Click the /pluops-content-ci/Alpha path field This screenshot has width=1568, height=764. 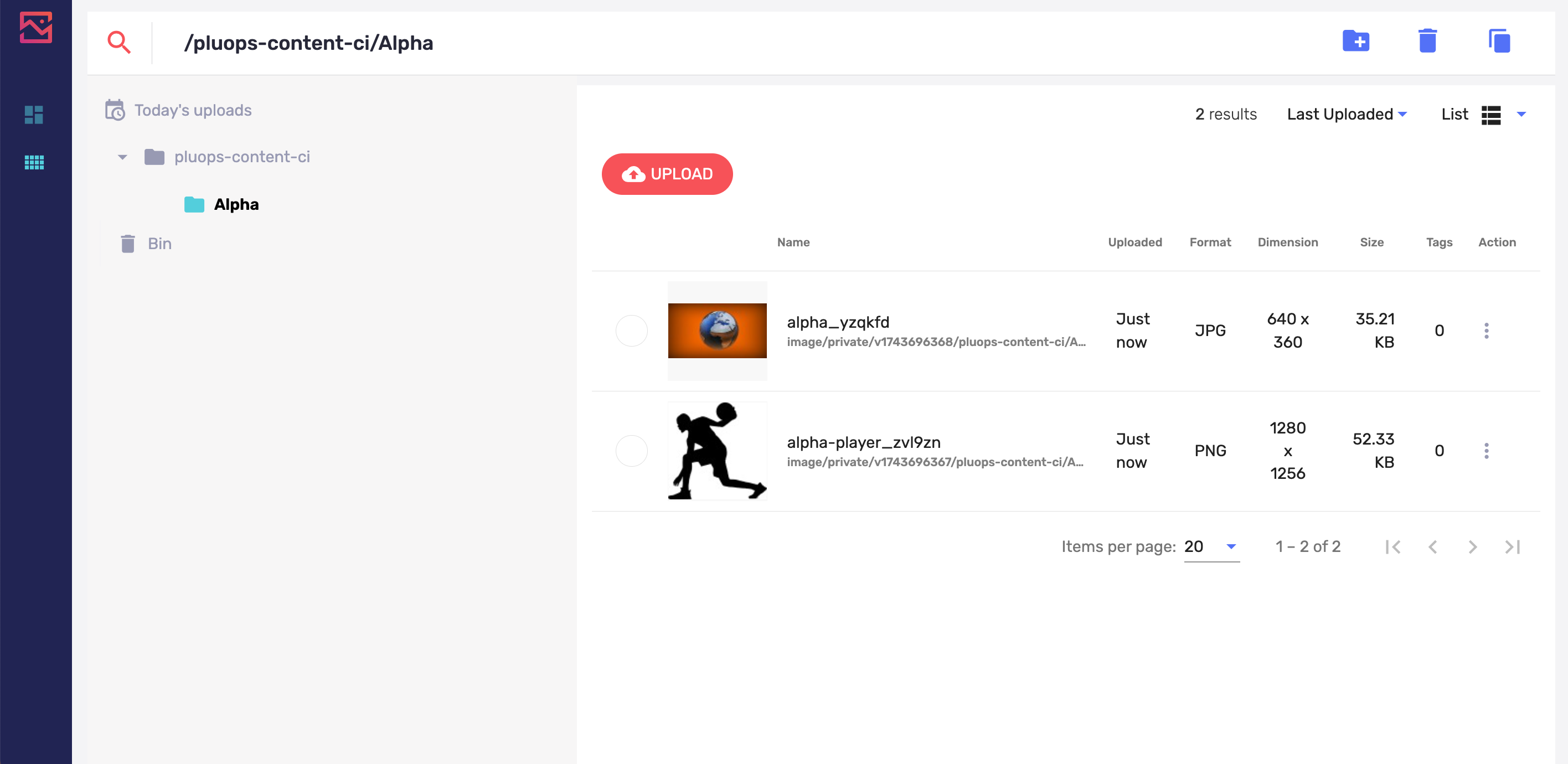(x=308, y=43)
